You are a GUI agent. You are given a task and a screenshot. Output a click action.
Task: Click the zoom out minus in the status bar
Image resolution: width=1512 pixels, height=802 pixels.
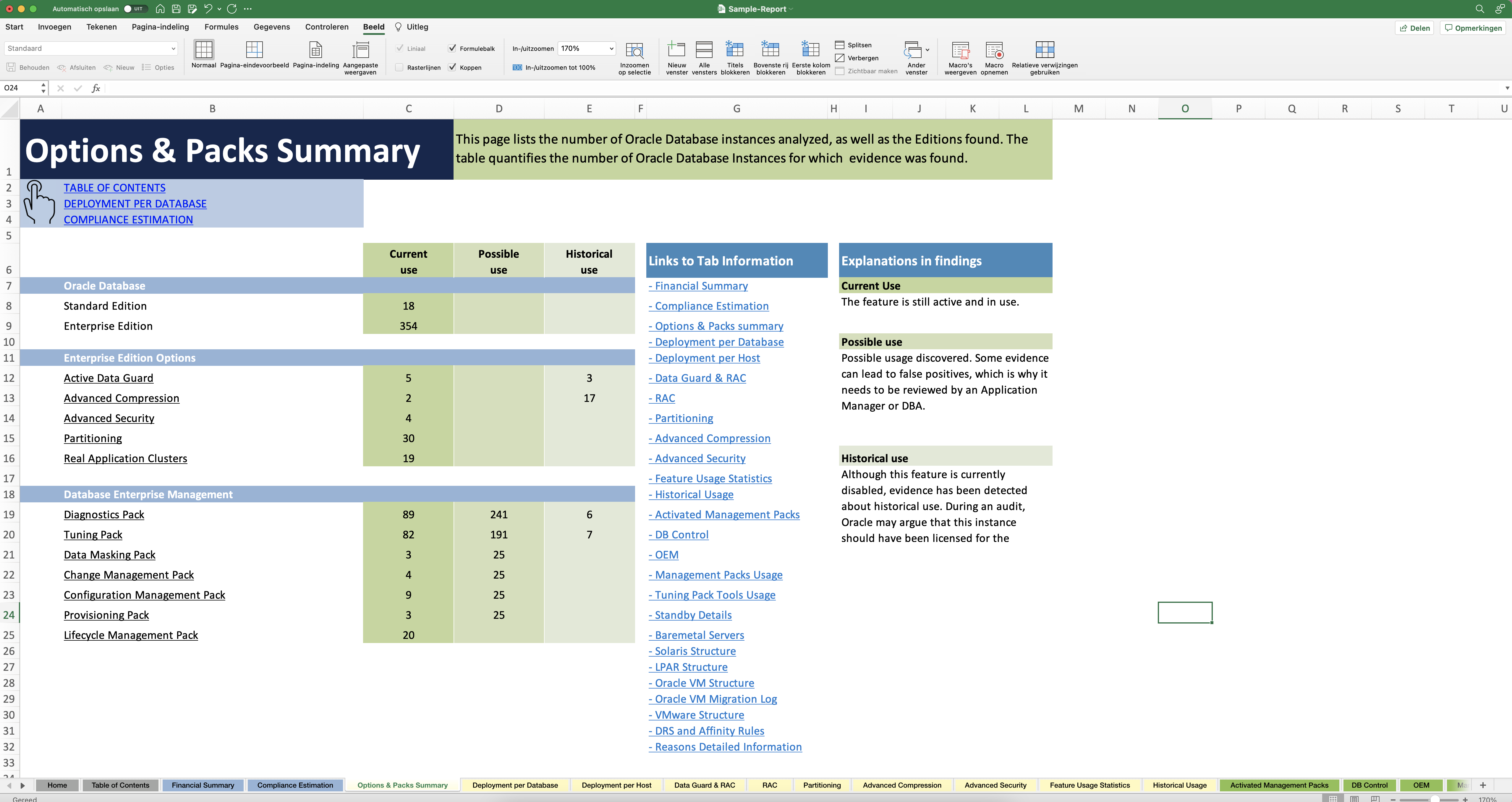(1393, 799)
